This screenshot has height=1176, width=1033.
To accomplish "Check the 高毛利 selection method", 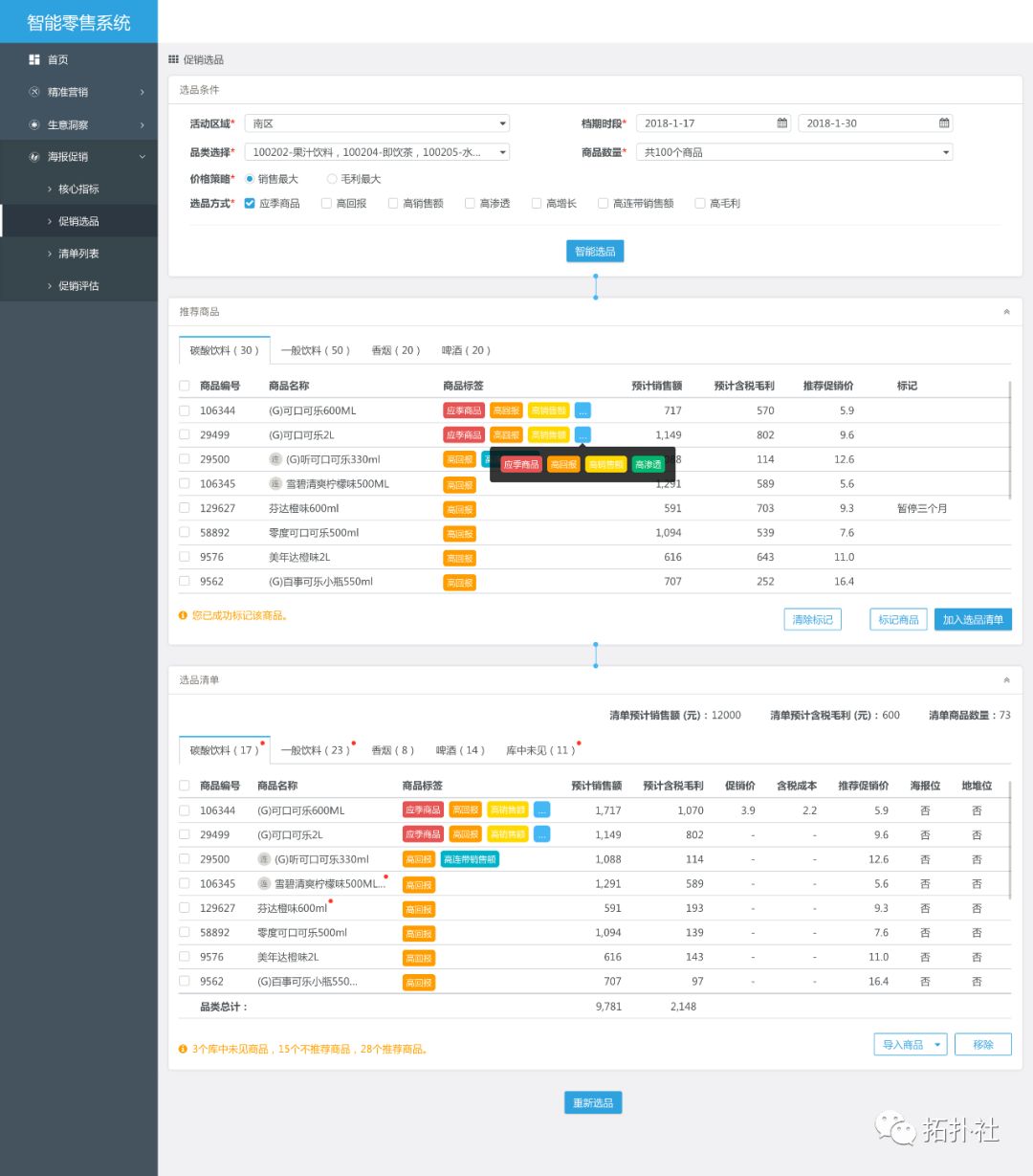I will click(700, 203).
